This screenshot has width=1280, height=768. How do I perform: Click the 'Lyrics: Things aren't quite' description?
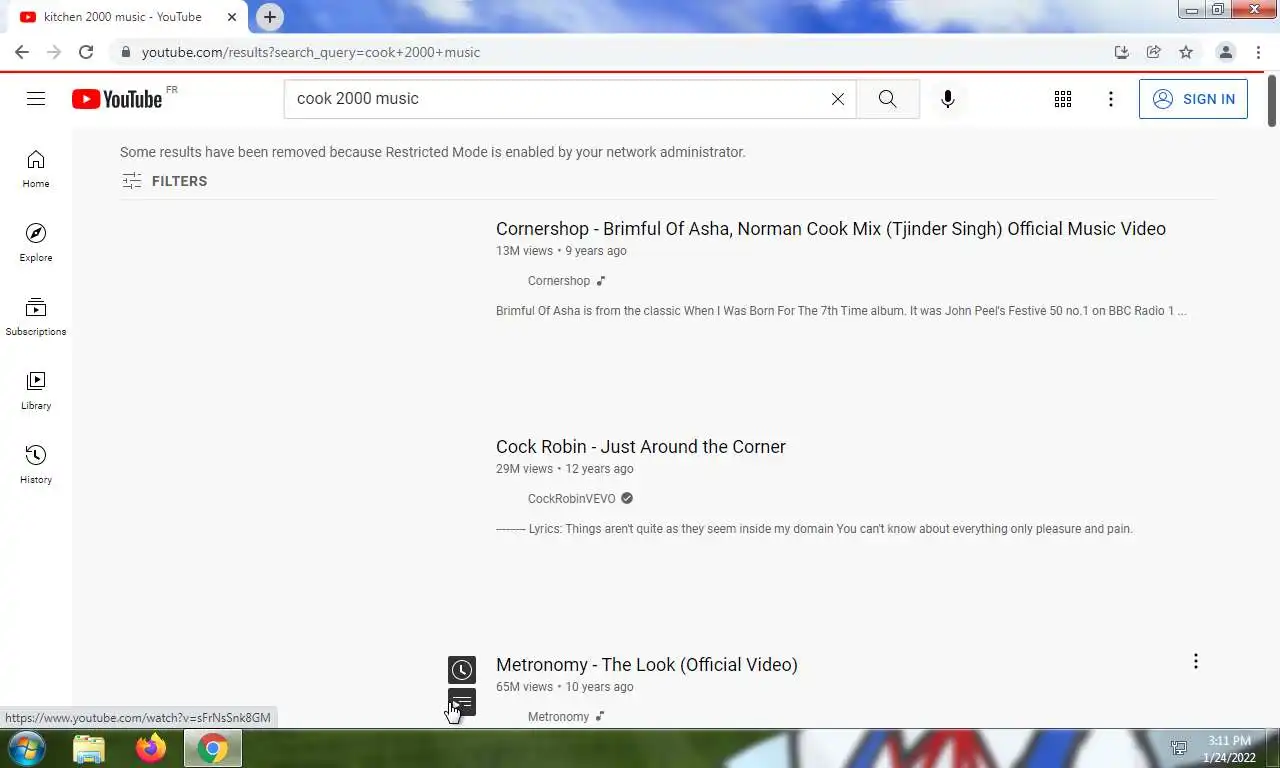[x=814, y=529]
